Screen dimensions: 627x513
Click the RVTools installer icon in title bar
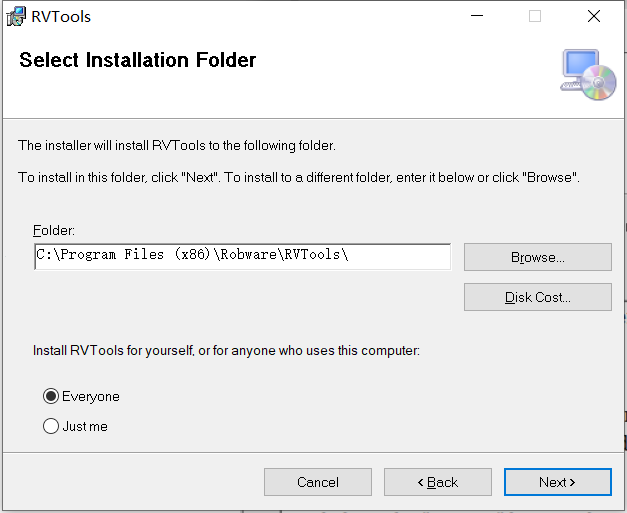point(16,16)
